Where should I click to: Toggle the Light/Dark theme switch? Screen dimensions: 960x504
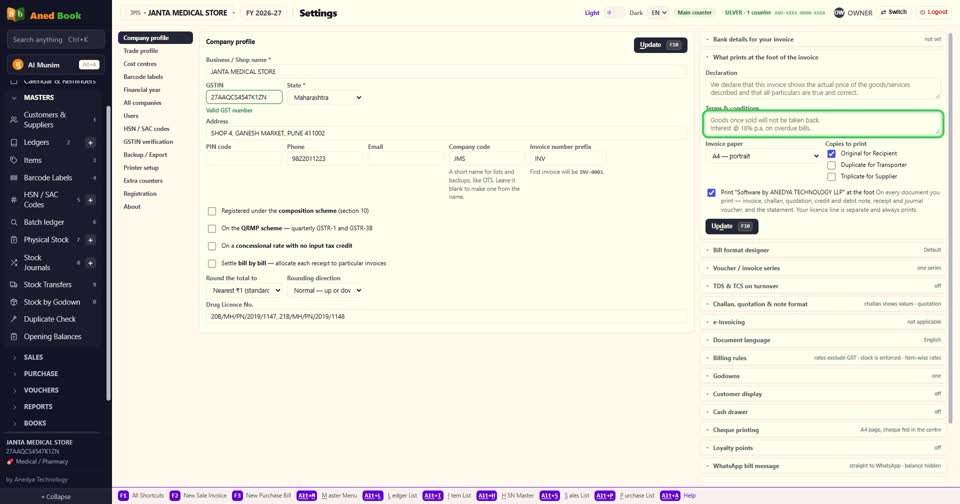[614, 12]
